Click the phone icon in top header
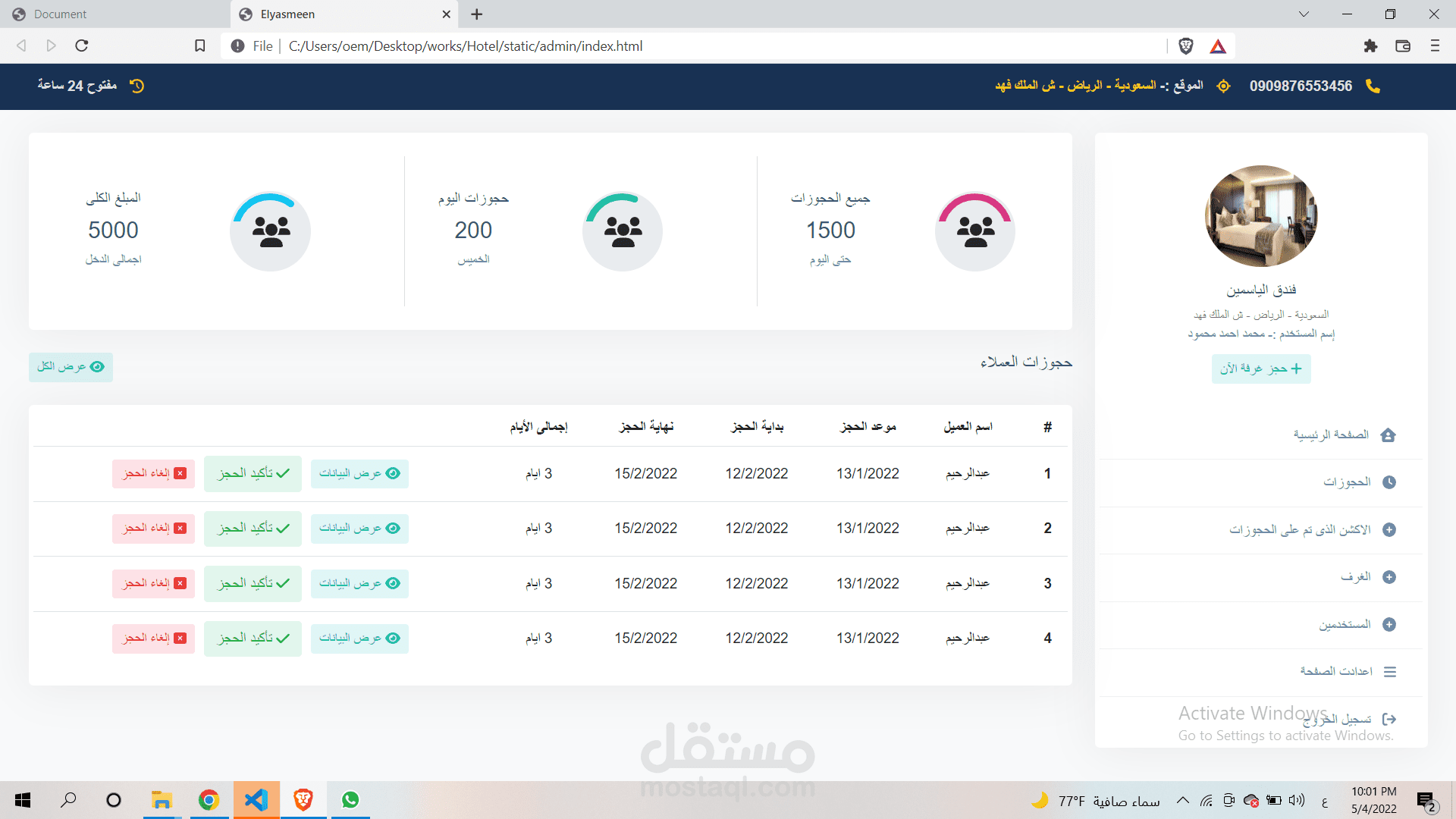The height and width of the screenshot is (819, 1456). point(1373,86)
